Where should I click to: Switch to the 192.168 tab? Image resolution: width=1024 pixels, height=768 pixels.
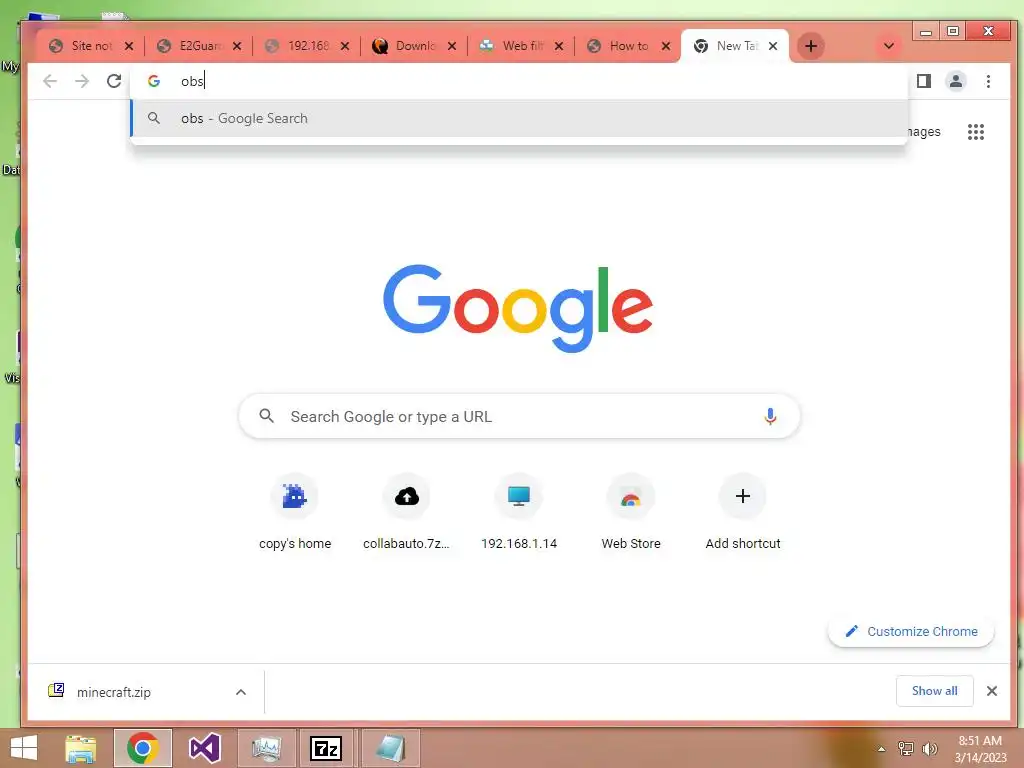[x=306, y=46]
